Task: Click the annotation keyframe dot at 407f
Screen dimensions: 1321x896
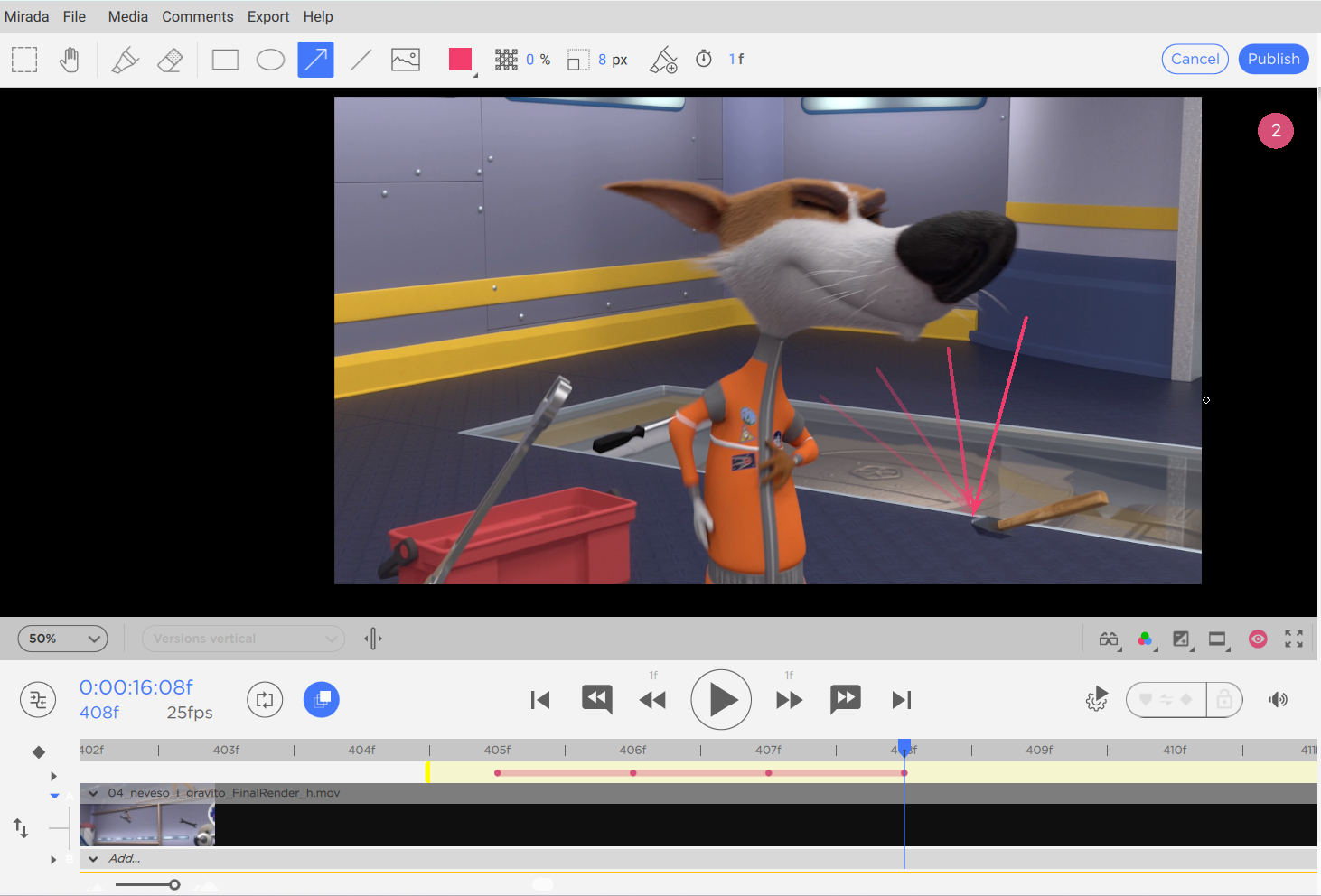Action: [x=769, y=773]
